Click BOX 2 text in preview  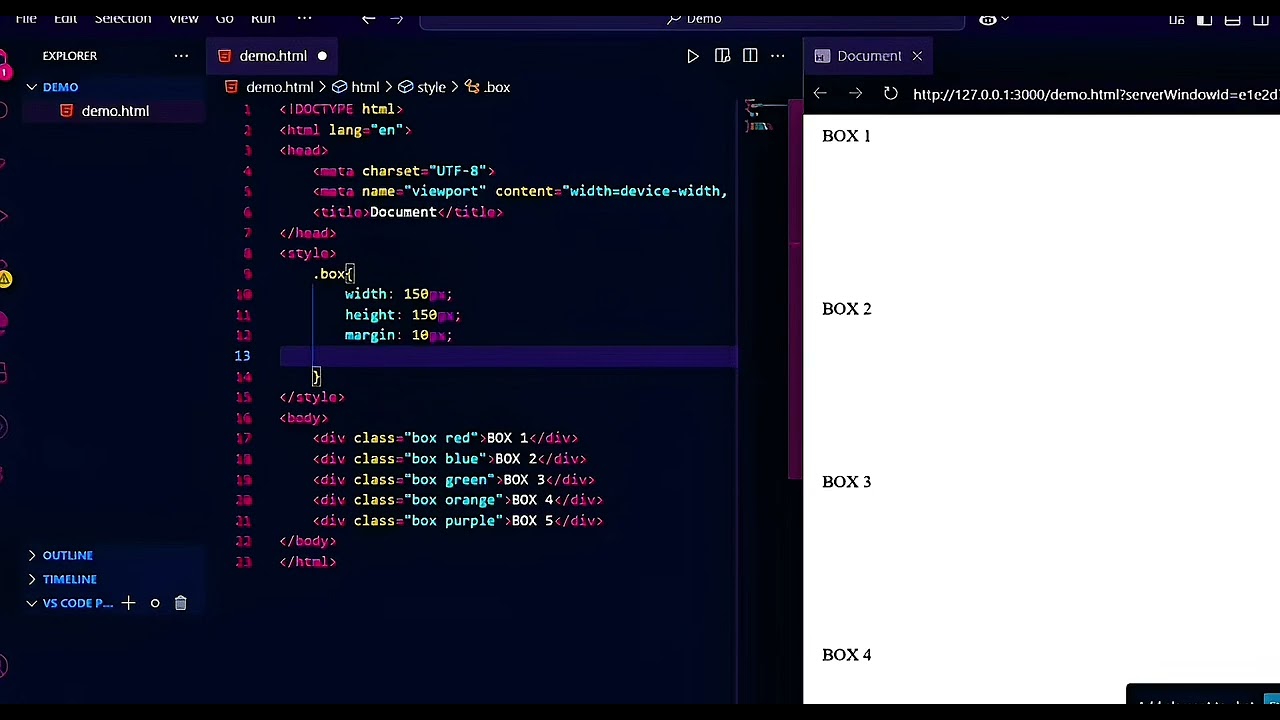click(846, 309)
